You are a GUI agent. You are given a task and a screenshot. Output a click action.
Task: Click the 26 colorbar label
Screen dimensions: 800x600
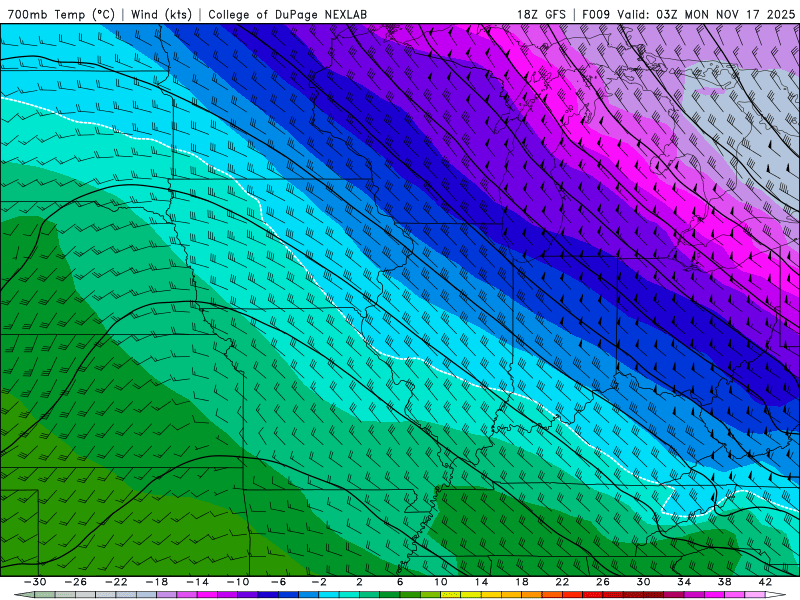point(603,582)
